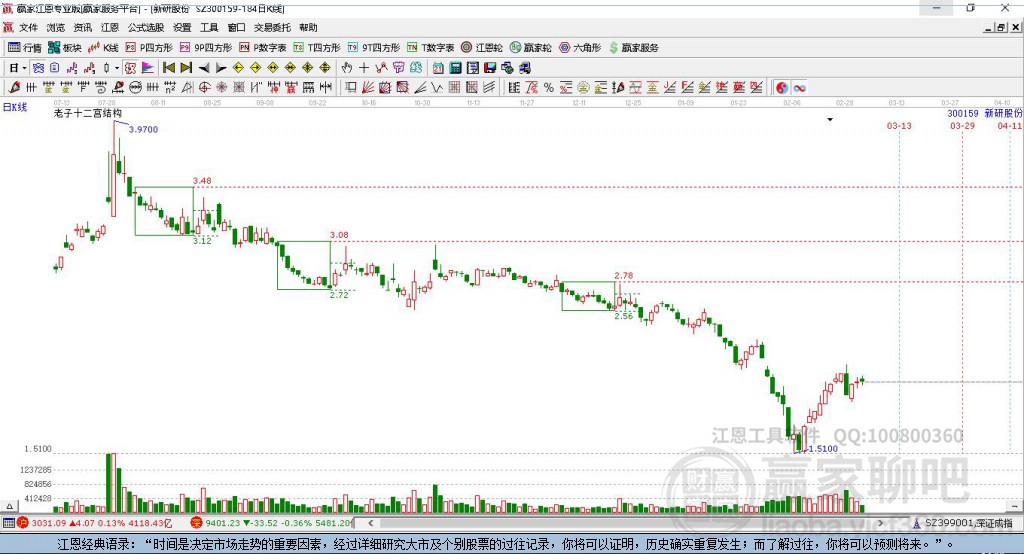Screen dimensions: 1024x554
Task: Open the 板块 sector view
Action: [x=64, y=48]
